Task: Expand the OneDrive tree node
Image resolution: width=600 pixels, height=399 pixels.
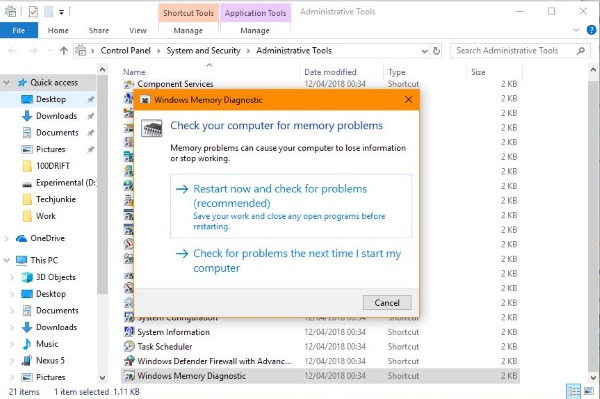Action: pos(7,238)
